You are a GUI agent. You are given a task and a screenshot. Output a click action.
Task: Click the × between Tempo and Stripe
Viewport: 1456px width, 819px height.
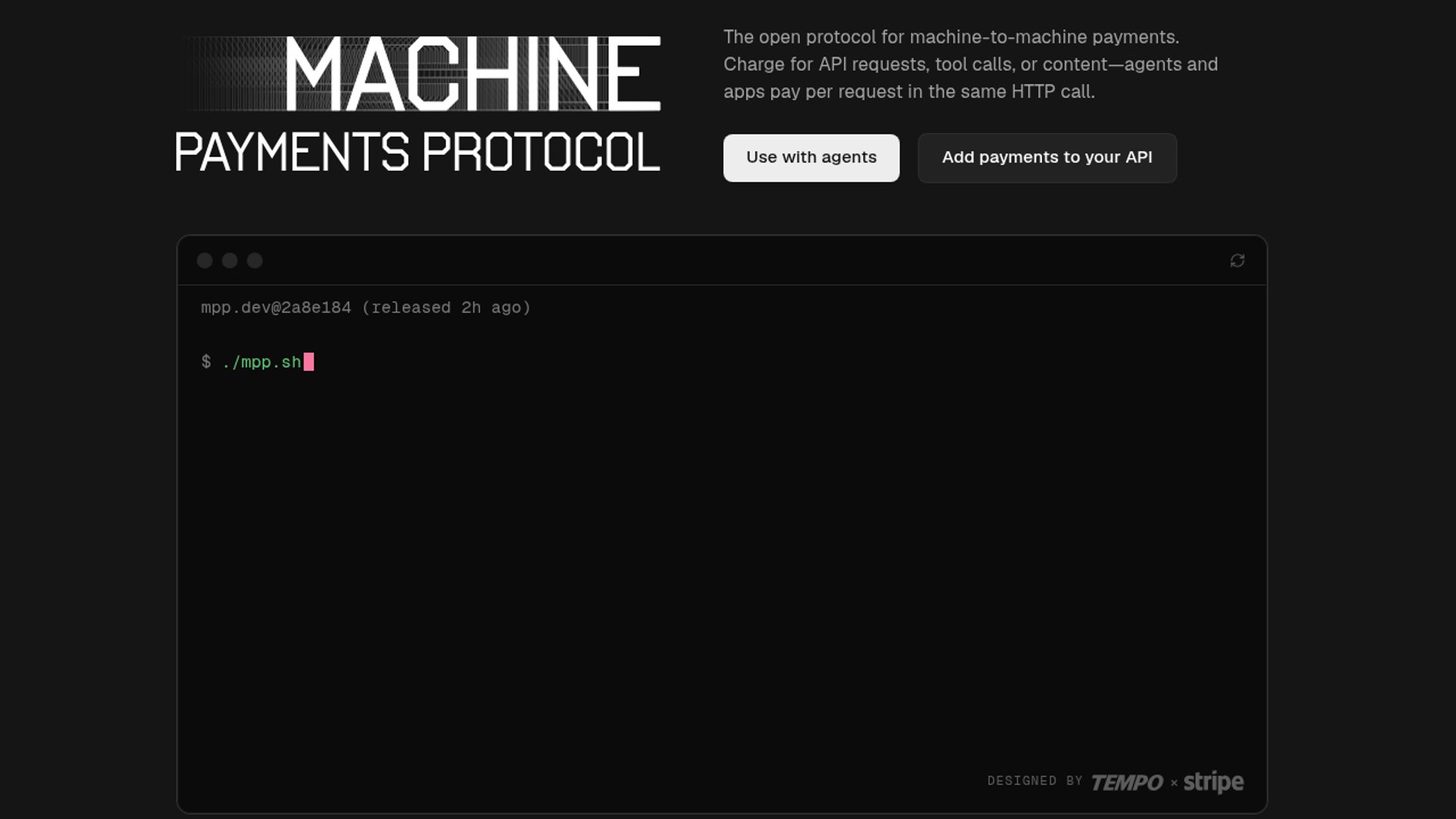pyautogui.click(x=1174, y=783)
